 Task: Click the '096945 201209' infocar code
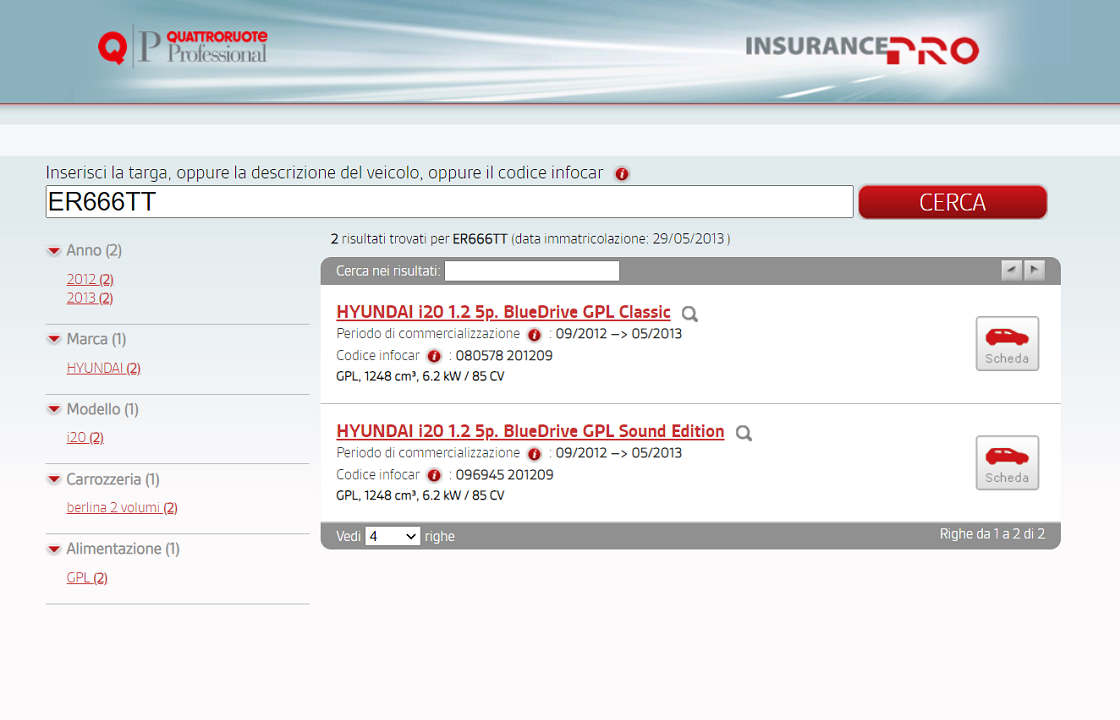click(504, 475)
